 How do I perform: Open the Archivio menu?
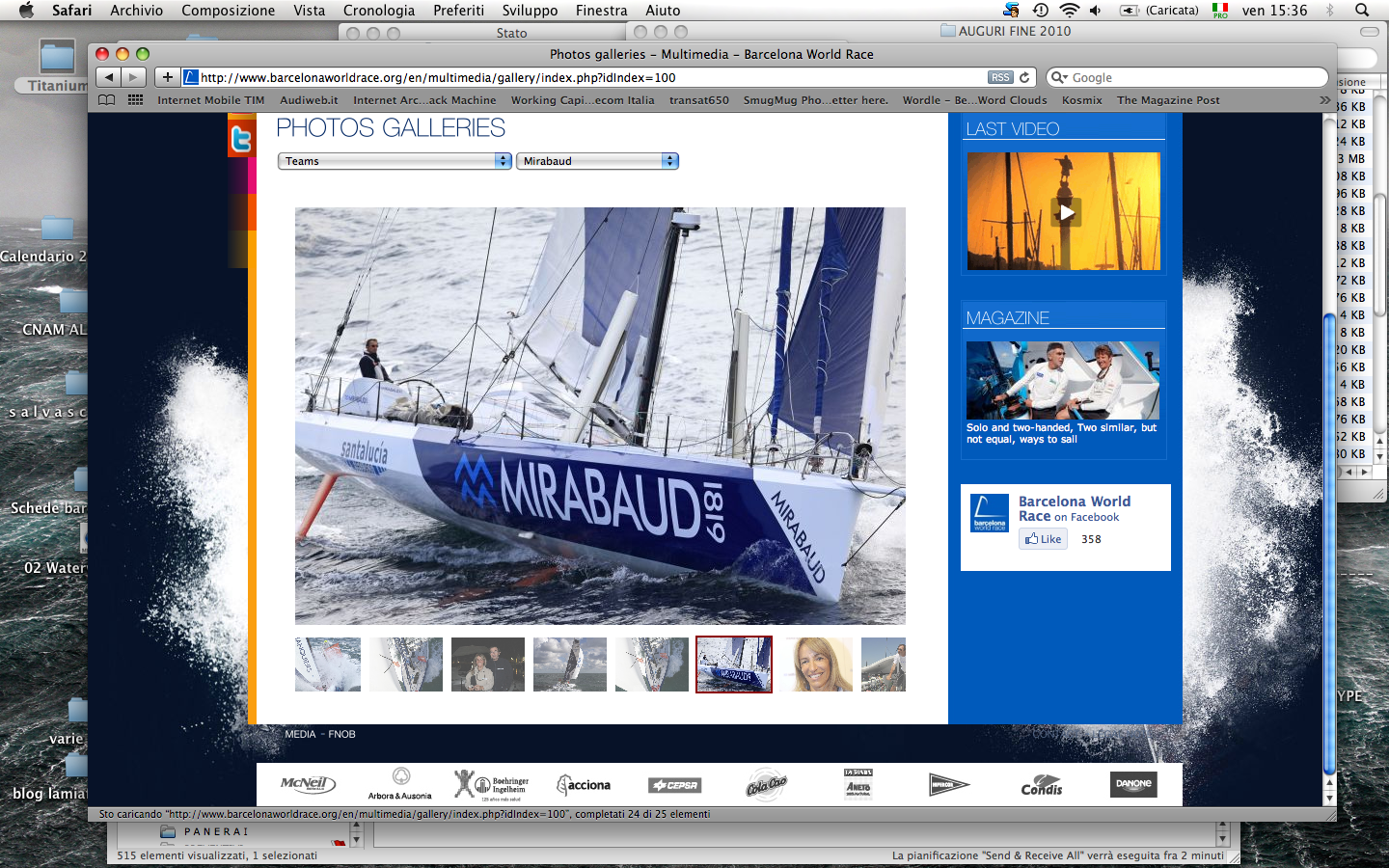pyautogui.click(x=136, y=10)
